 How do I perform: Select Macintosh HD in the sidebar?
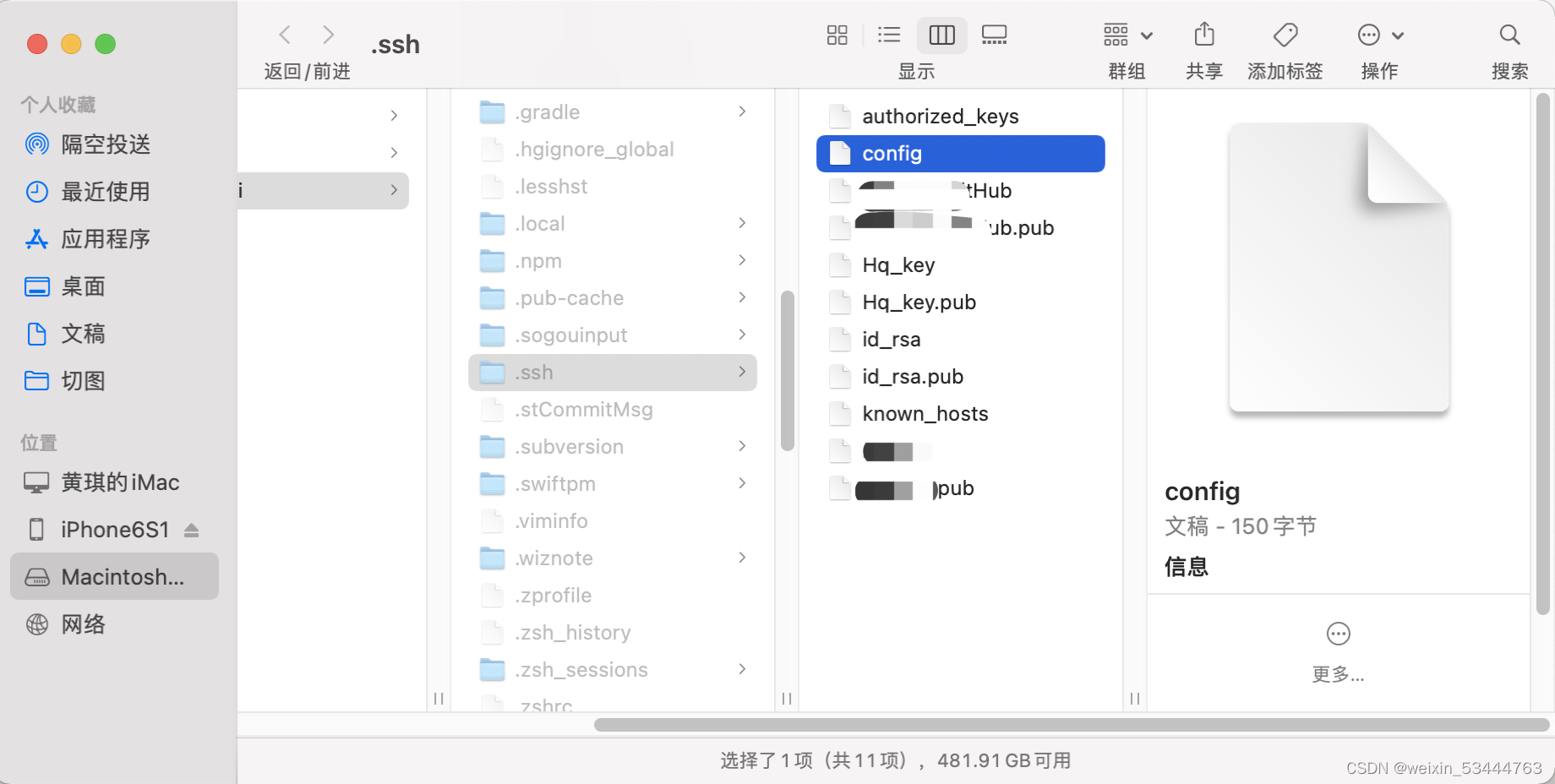pos(114,576)
